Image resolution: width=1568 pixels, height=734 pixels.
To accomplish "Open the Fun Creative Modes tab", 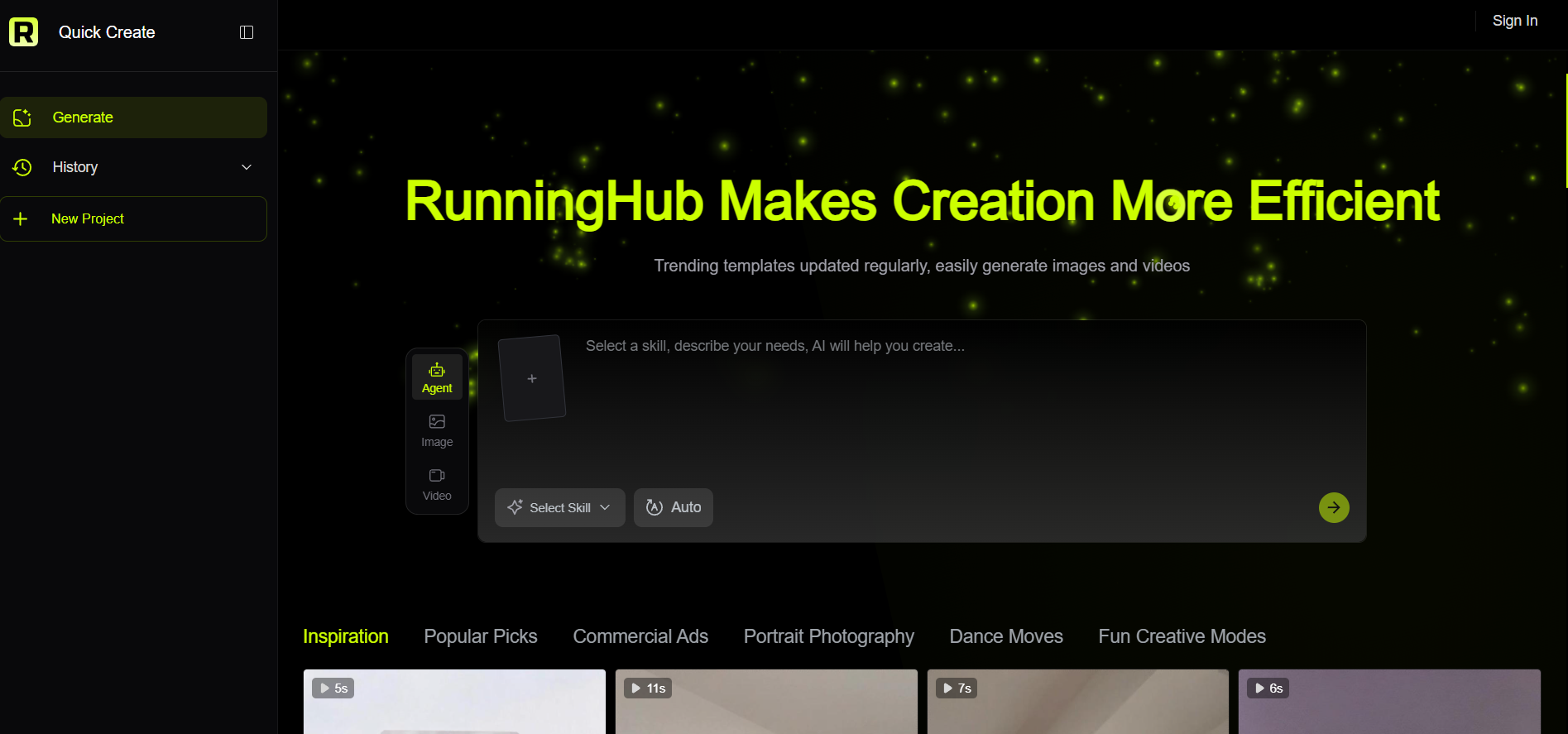I will click(x=1182, y=636).
